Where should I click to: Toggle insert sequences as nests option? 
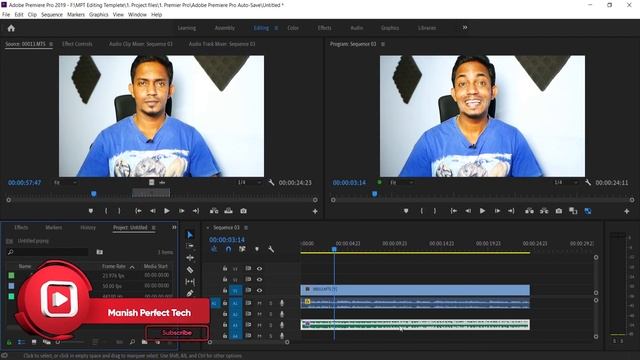point(214,249)
